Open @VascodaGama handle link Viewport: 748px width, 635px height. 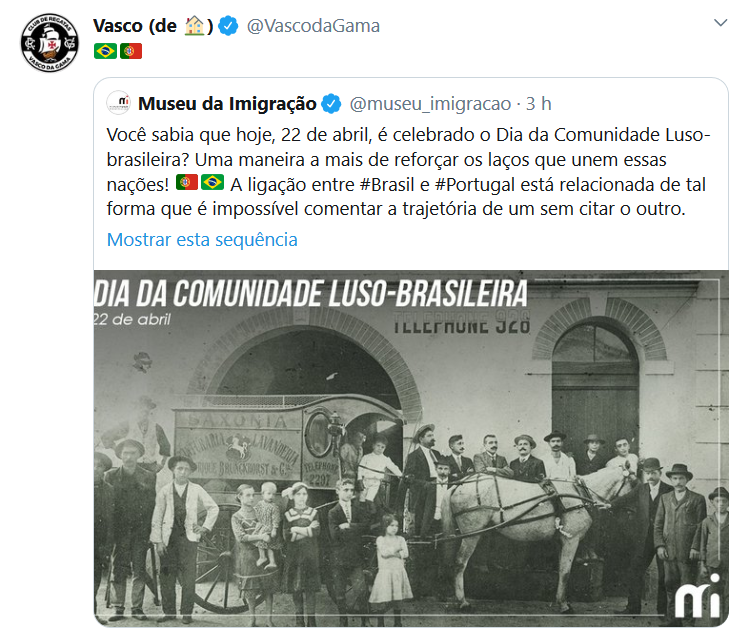click(313, 26)
